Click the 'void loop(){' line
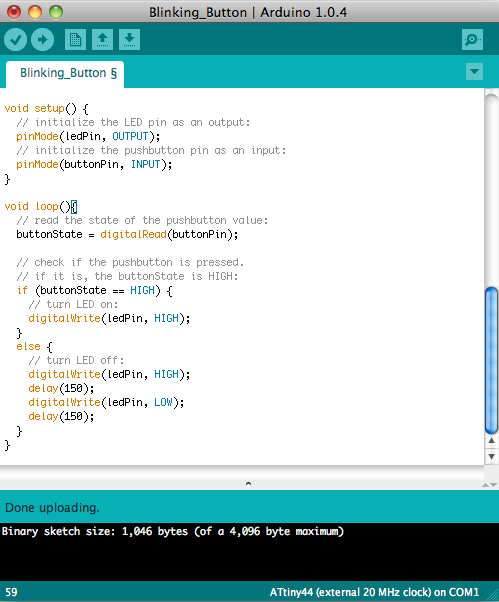 tap(41, 207)
